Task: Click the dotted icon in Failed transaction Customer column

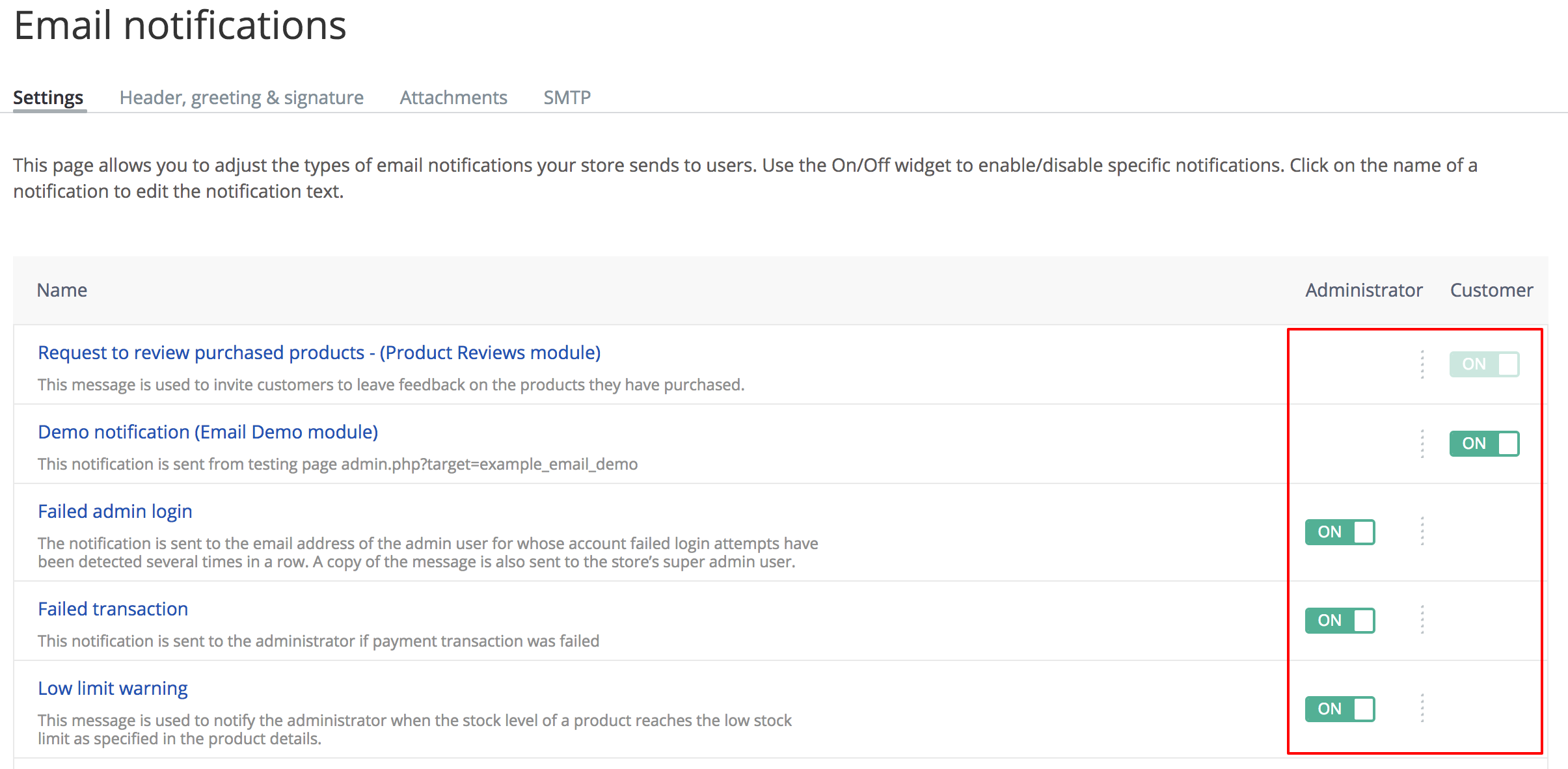Action: point(1421,620)
